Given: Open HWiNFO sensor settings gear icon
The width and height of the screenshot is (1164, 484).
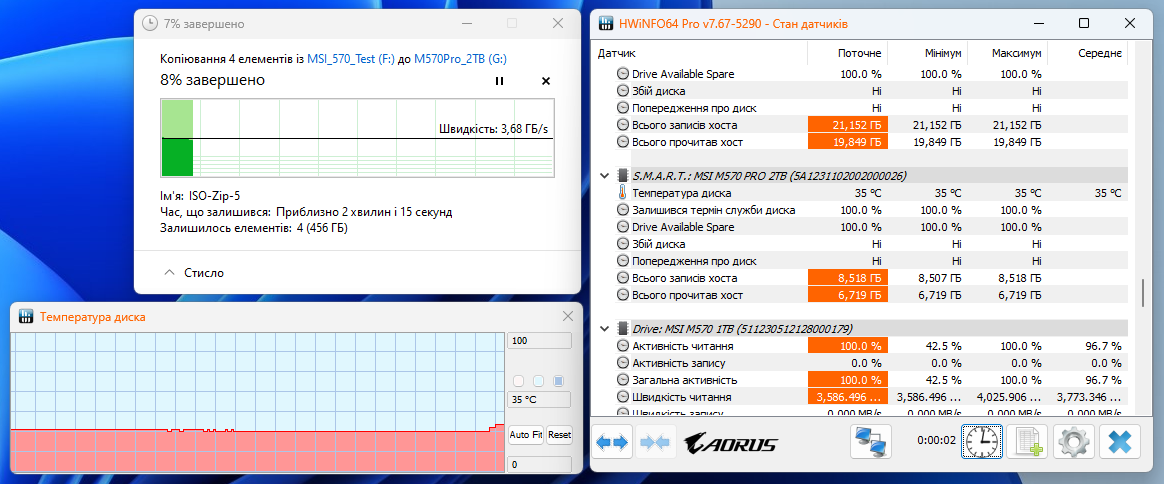Looking at the screenshot, I should pyautogui.click(x=1073, y=442).
